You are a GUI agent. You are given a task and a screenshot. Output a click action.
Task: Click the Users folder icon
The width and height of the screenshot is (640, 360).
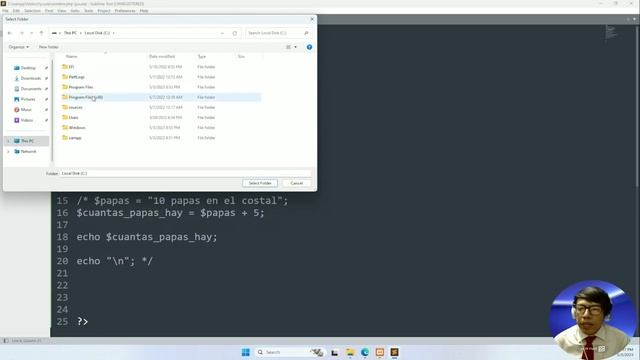64,117
